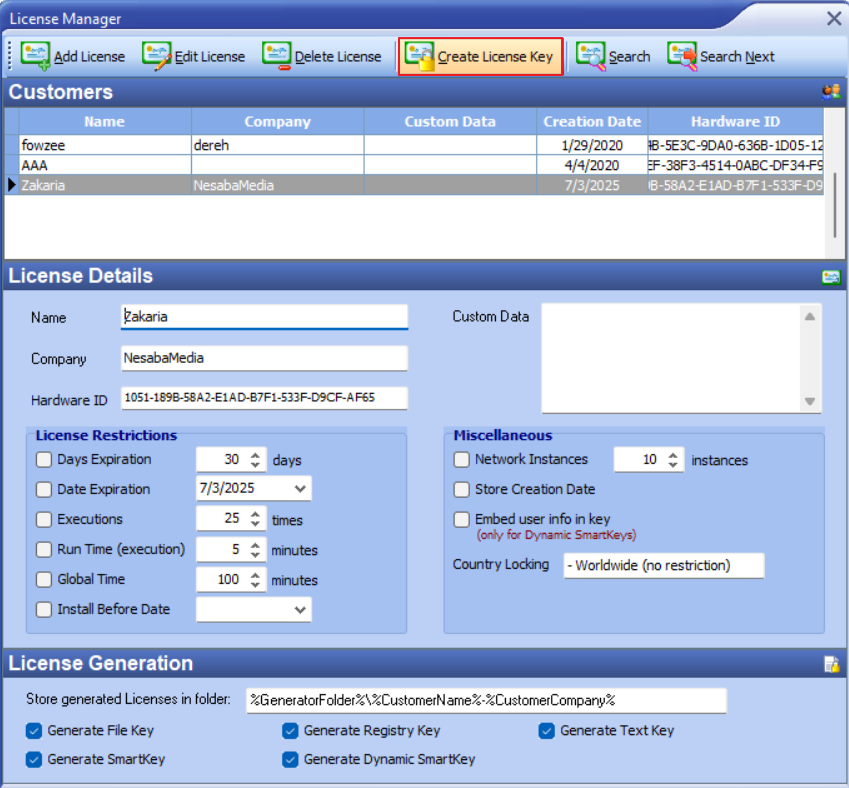This screenshot has height=788, width=849.
Task: Click the Add License toolbar icon
Action: click(36, 56)
